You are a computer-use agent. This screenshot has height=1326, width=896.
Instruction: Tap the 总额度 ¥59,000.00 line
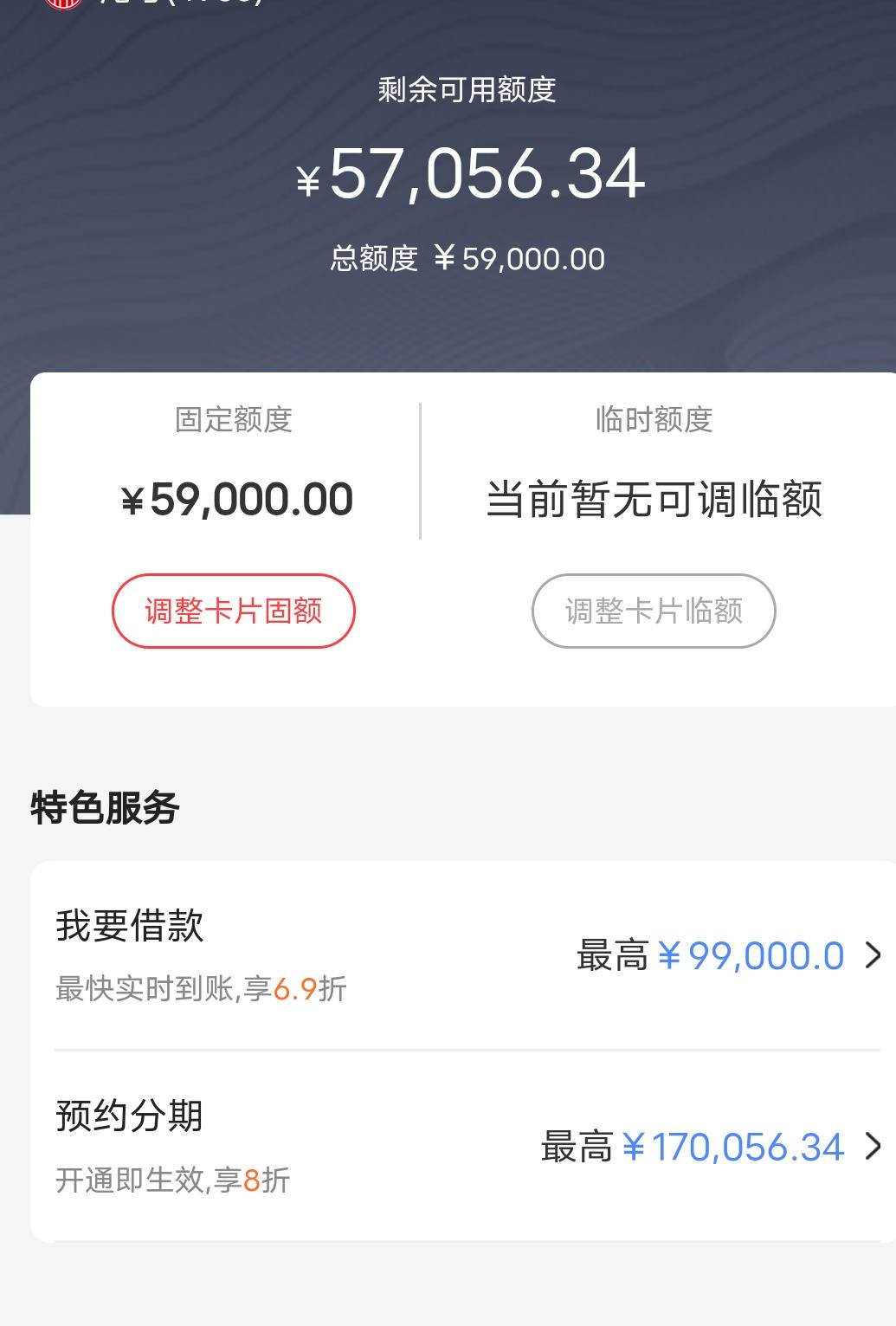[467, 258]
